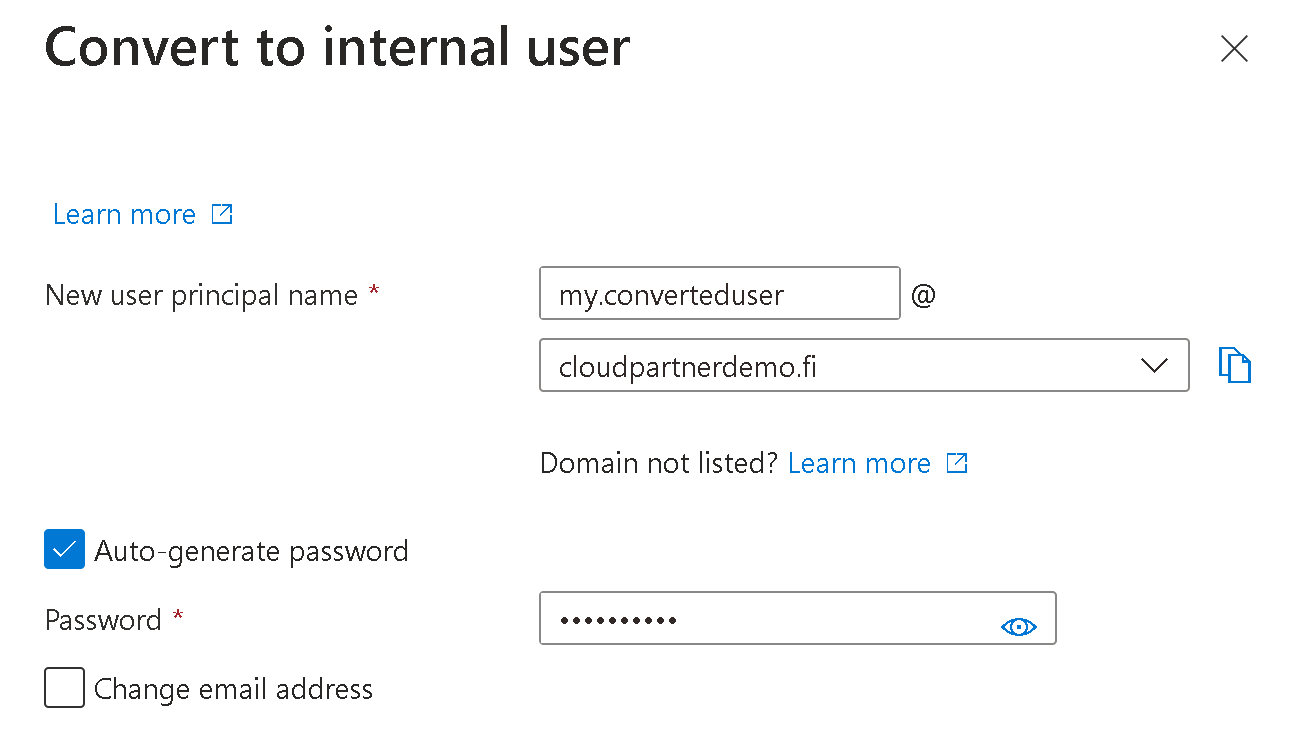1299x747 pixels.
Task: Click the Domain not listed? text
Action: (658, 464)
